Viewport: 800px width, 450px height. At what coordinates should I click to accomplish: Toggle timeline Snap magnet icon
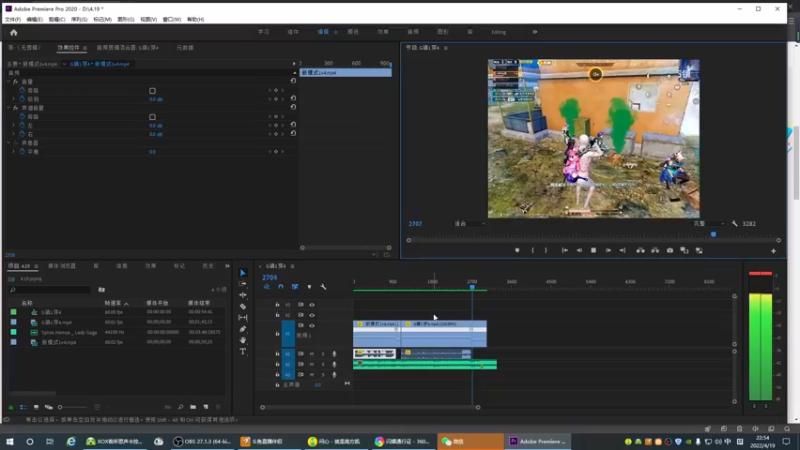click(x=281, y=287)
